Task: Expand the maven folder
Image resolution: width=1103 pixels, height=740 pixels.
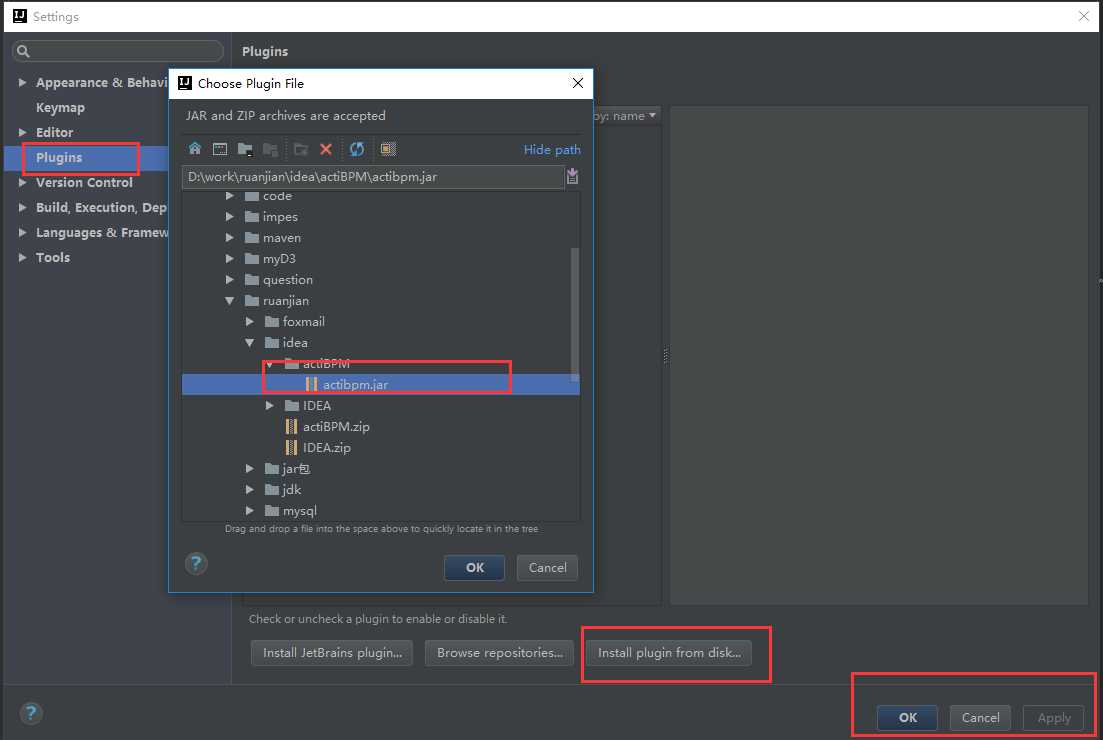Action: (230, 238)
